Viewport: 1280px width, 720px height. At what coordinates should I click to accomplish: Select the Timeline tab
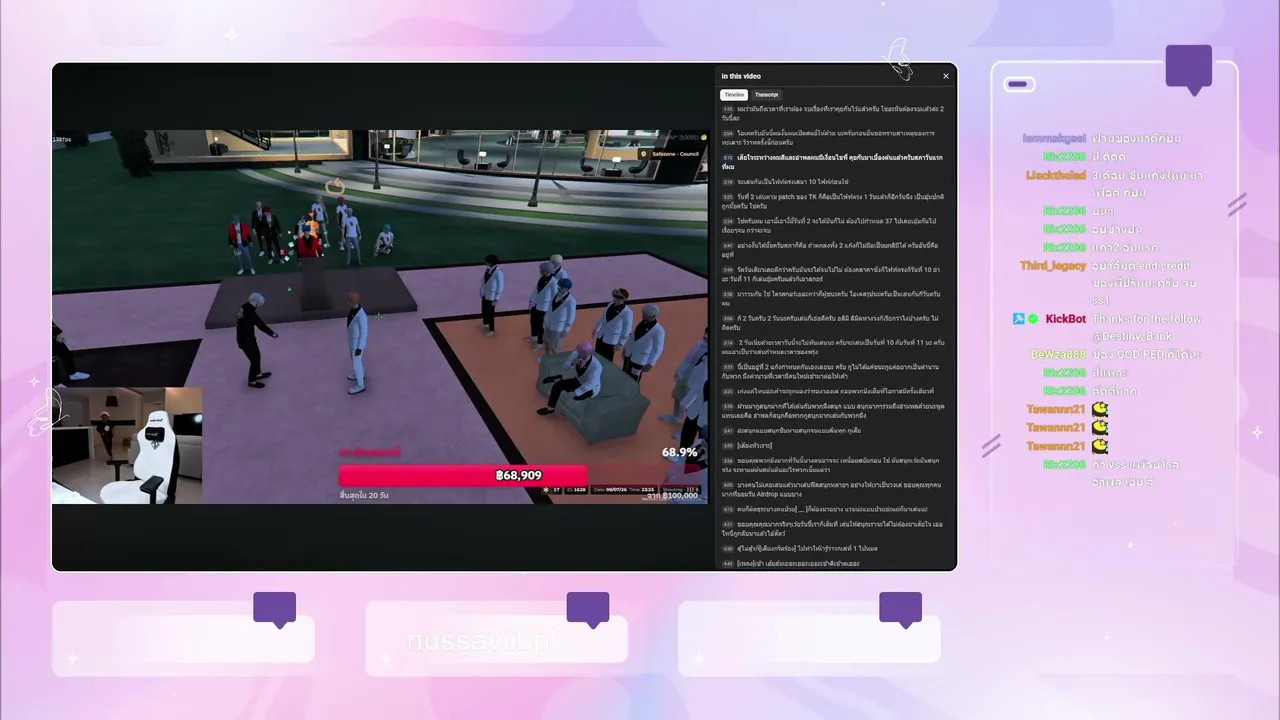735,94
